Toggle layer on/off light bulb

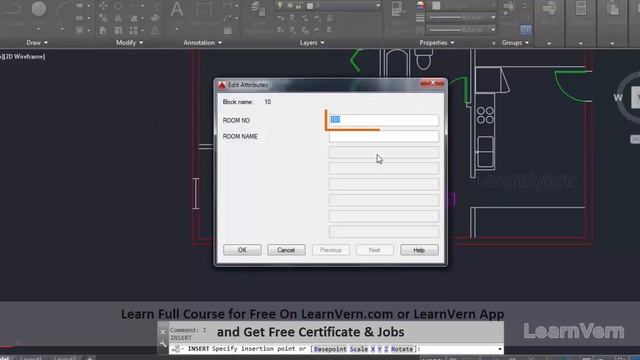coord(280,6)
